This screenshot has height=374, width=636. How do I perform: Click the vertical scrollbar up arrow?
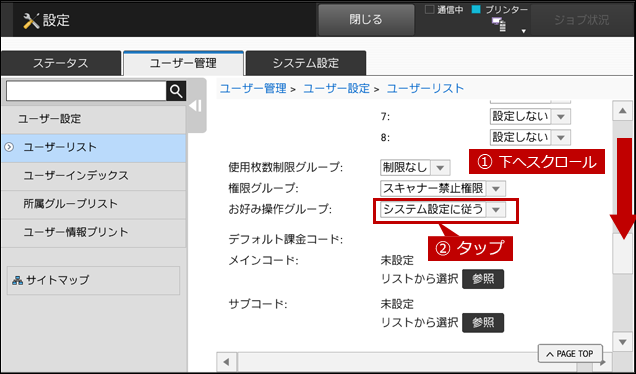pyautogui.click(x=623, y=111)
